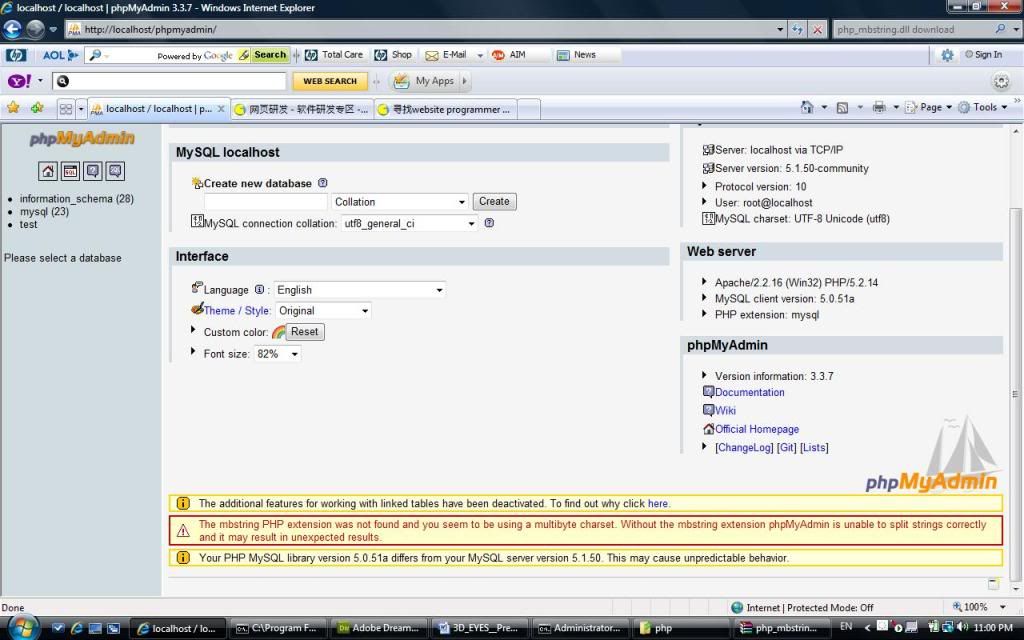Switch to the website programmer browser tab

click(x=445, y=109)
